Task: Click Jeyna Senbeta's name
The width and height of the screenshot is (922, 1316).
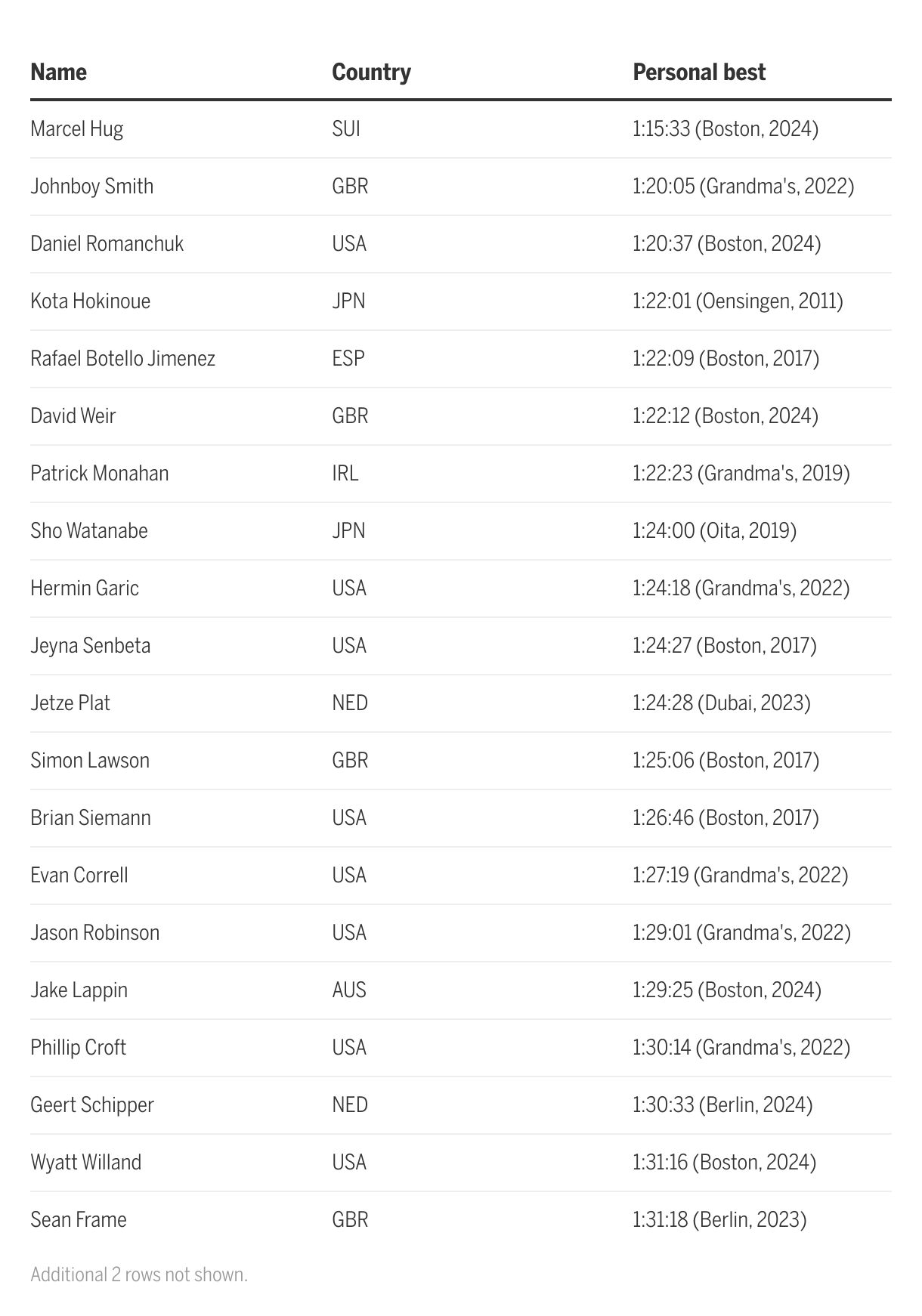Action: [x=90, y=646]
